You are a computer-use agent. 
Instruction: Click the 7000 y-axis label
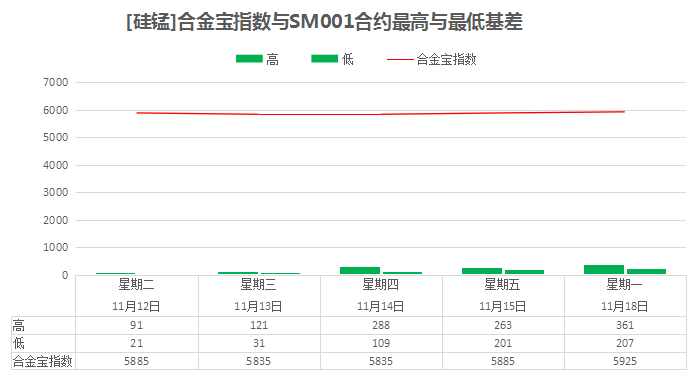point(56,82)
